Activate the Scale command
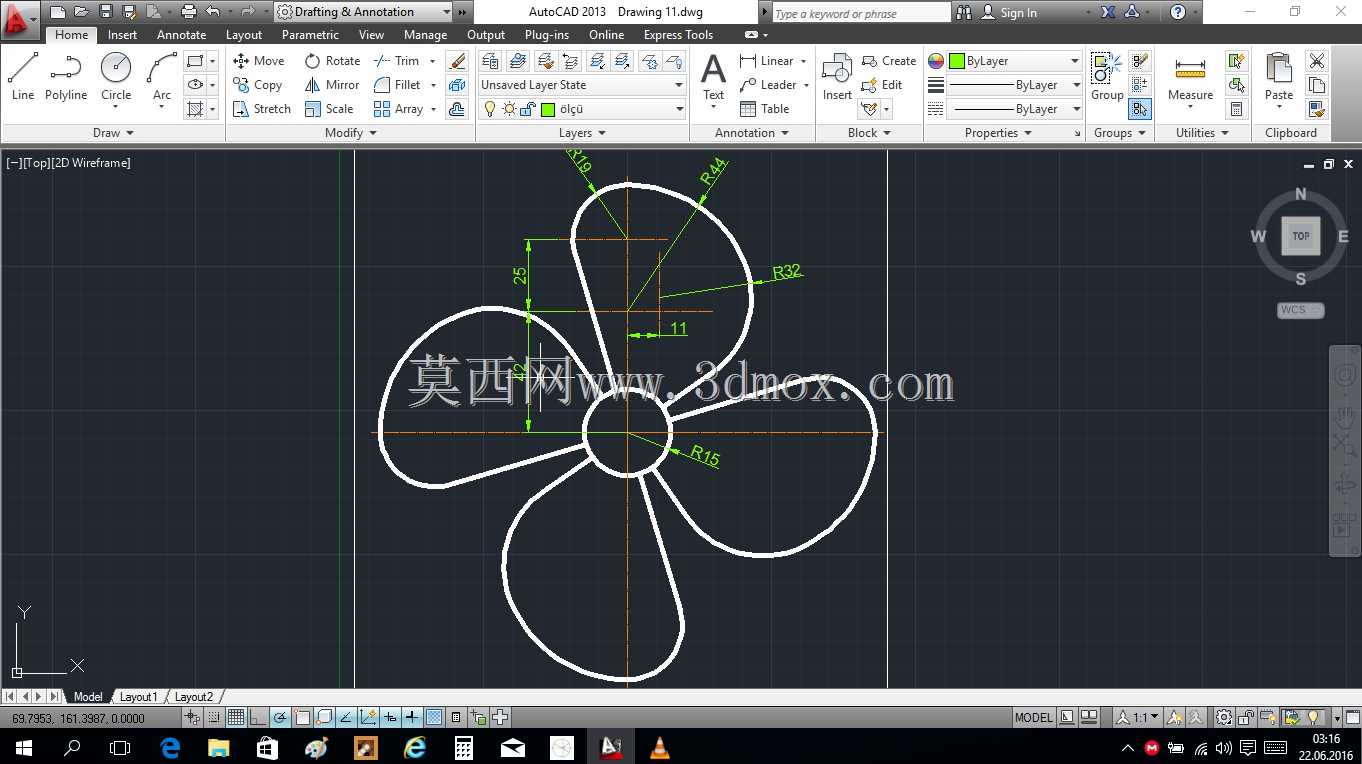Image resolution: width=1362 pixels, height=764 pixels. [329, 109]
